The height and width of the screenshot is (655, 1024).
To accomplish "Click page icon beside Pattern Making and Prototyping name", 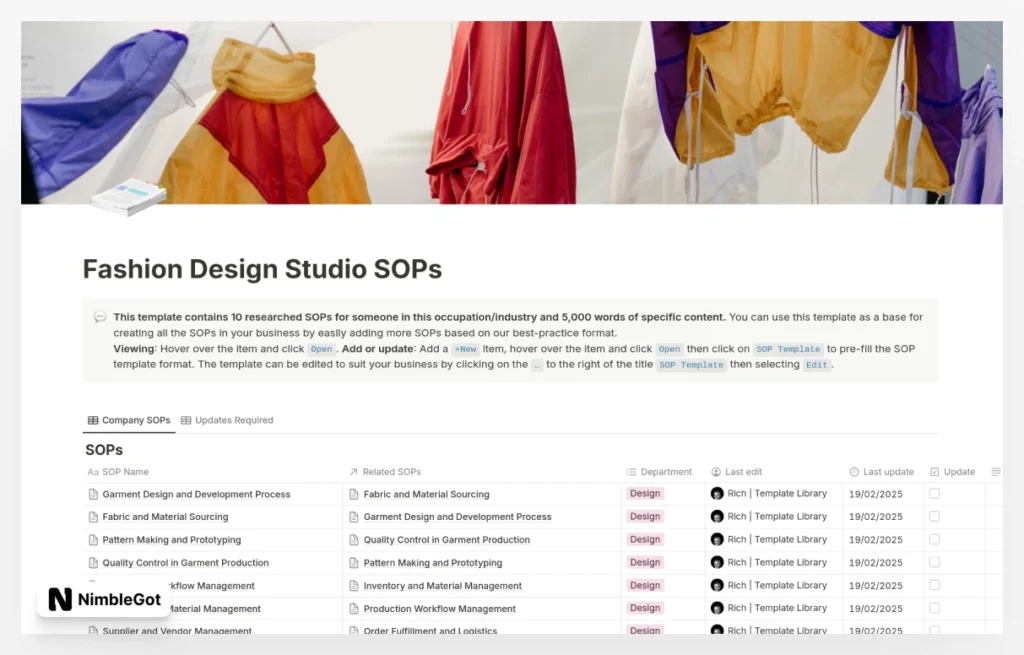I will point(93,540).
